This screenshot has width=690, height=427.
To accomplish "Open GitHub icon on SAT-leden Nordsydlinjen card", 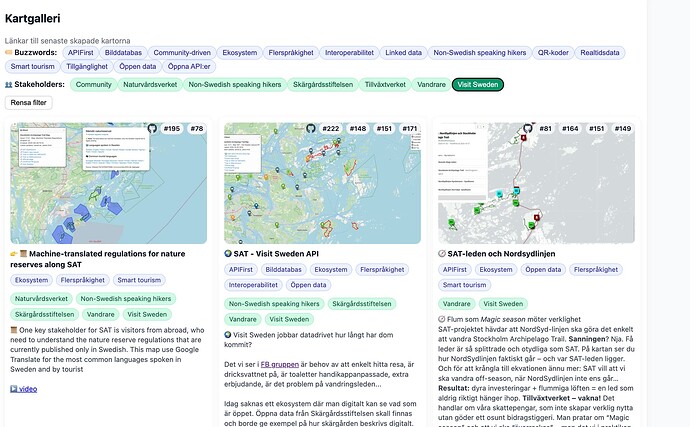I will click(x=528, y=129).
